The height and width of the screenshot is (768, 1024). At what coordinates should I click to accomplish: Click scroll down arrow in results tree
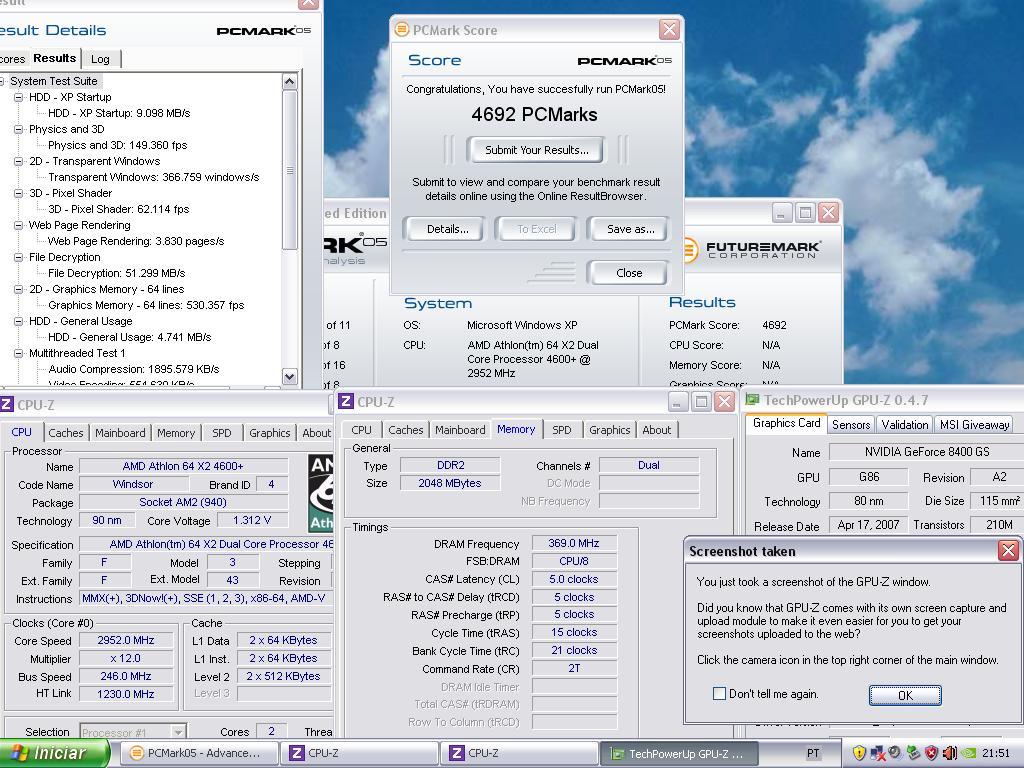point(290,376)
